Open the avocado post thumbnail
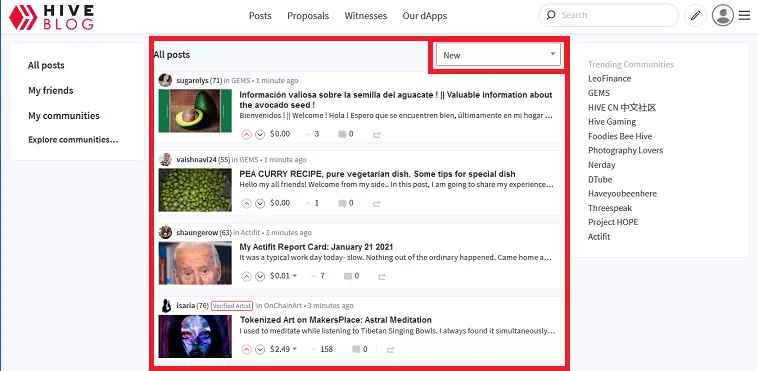The height and width of the screenshot is (371, 757). pos(195,111)
